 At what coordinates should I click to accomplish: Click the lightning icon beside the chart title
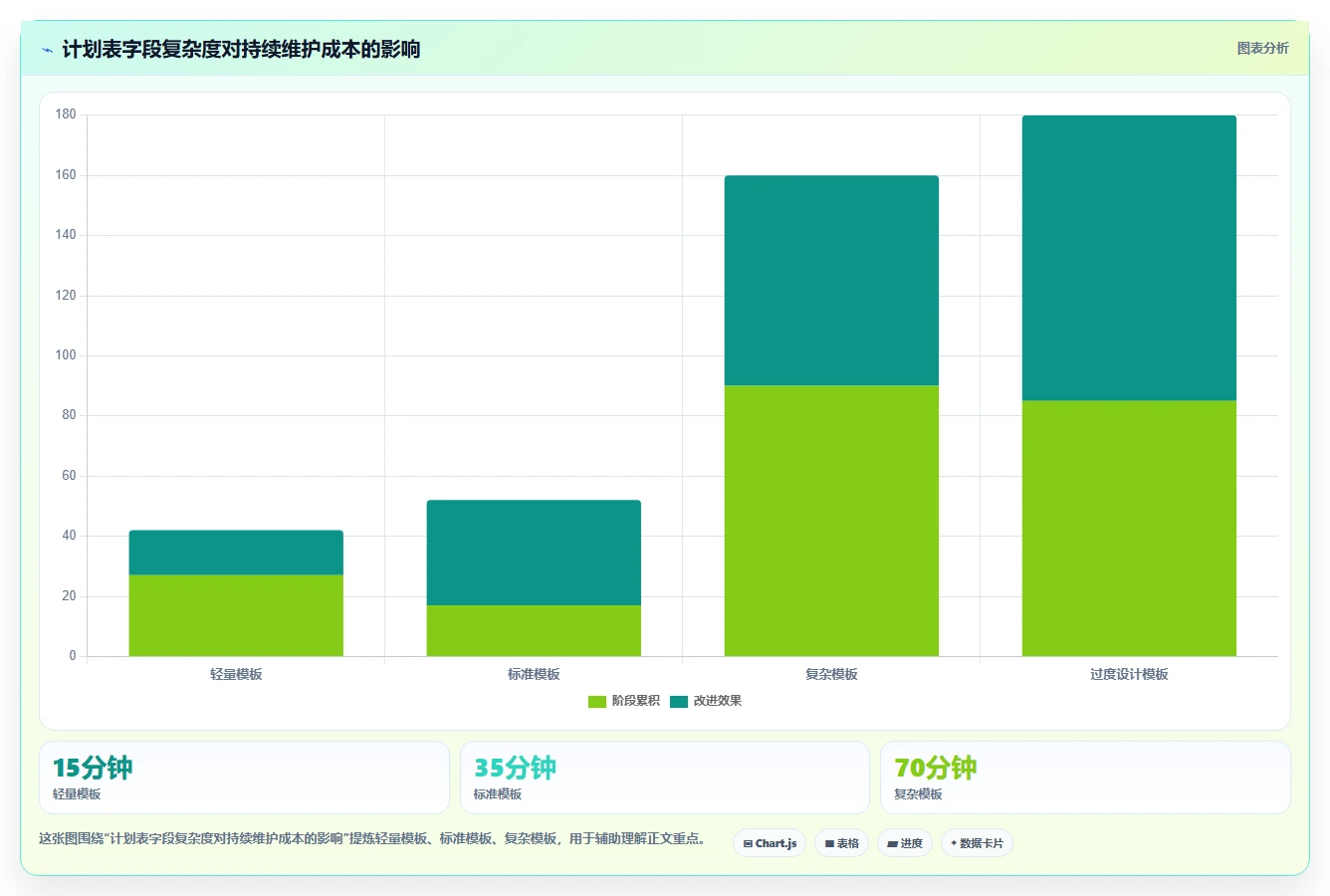point(47,50)
